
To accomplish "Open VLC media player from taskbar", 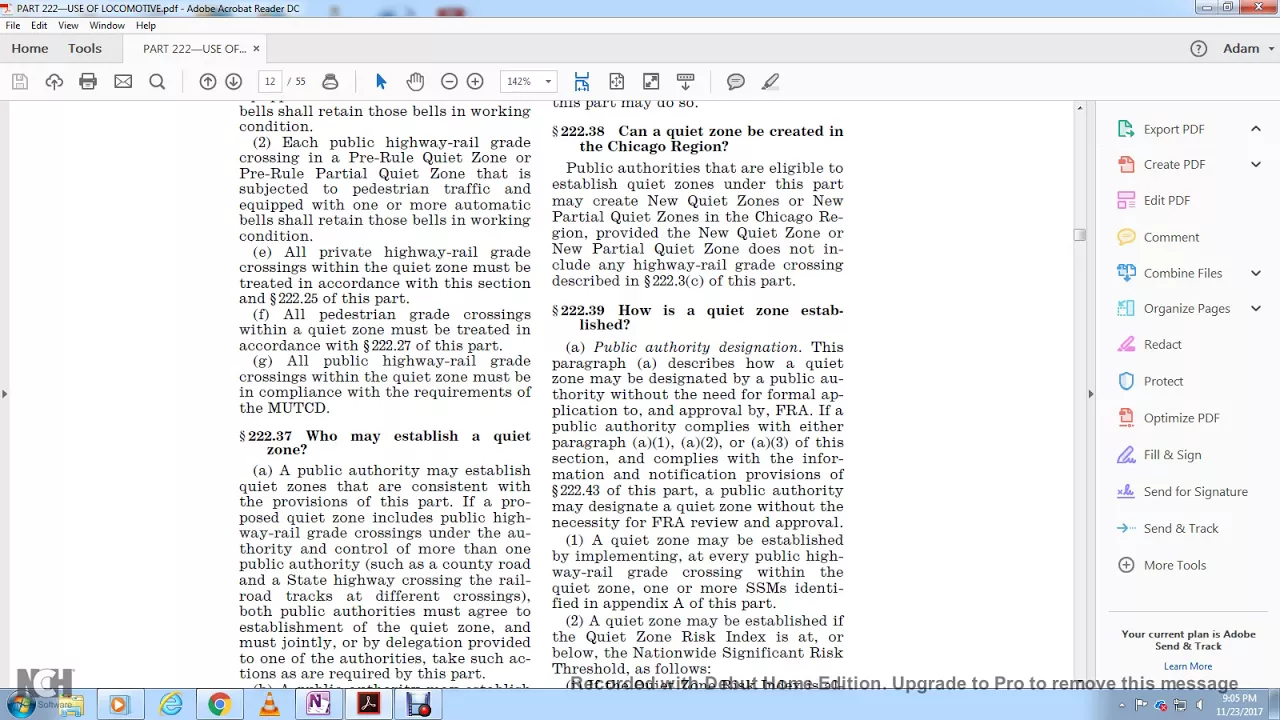I will coord(269,705).
